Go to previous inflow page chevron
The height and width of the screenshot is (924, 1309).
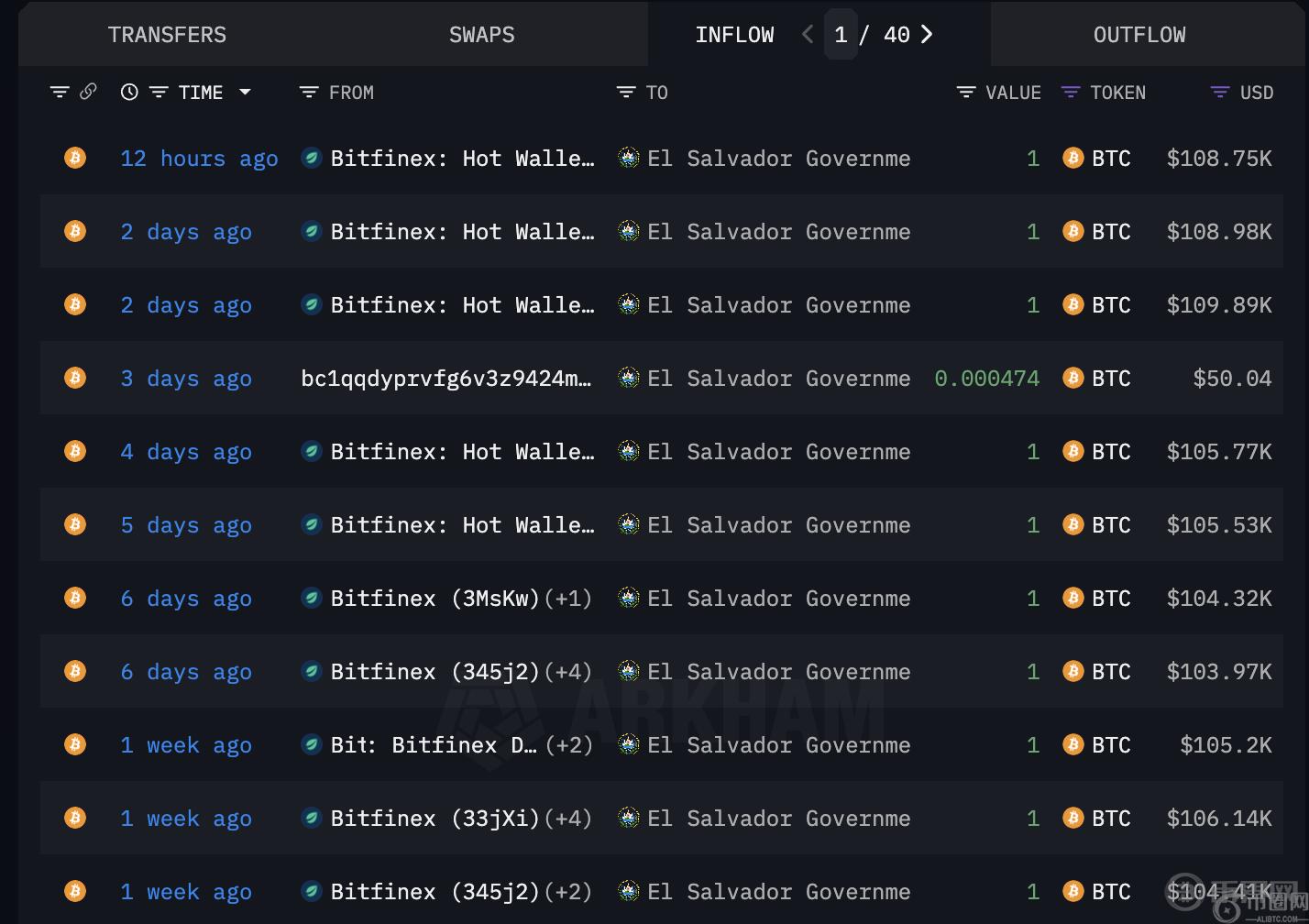[807, 35]
